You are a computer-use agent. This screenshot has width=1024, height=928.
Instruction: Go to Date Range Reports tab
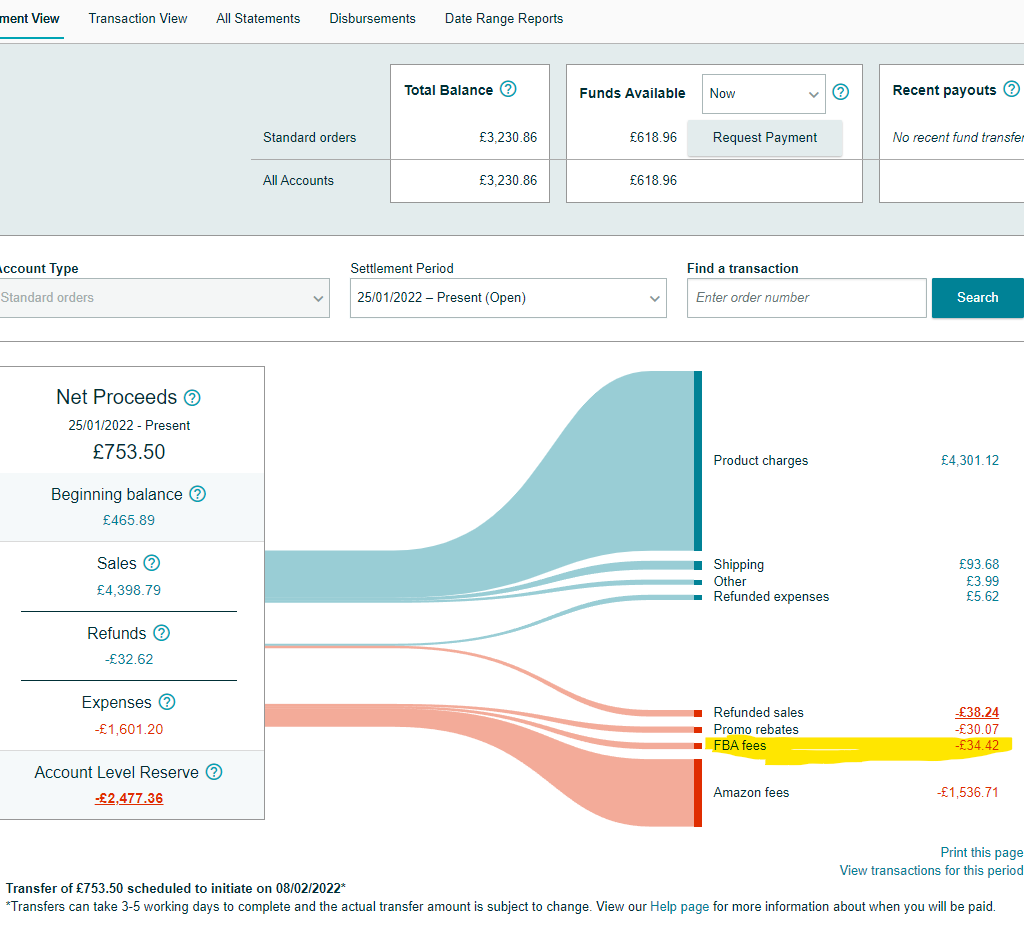click(504, 19)
